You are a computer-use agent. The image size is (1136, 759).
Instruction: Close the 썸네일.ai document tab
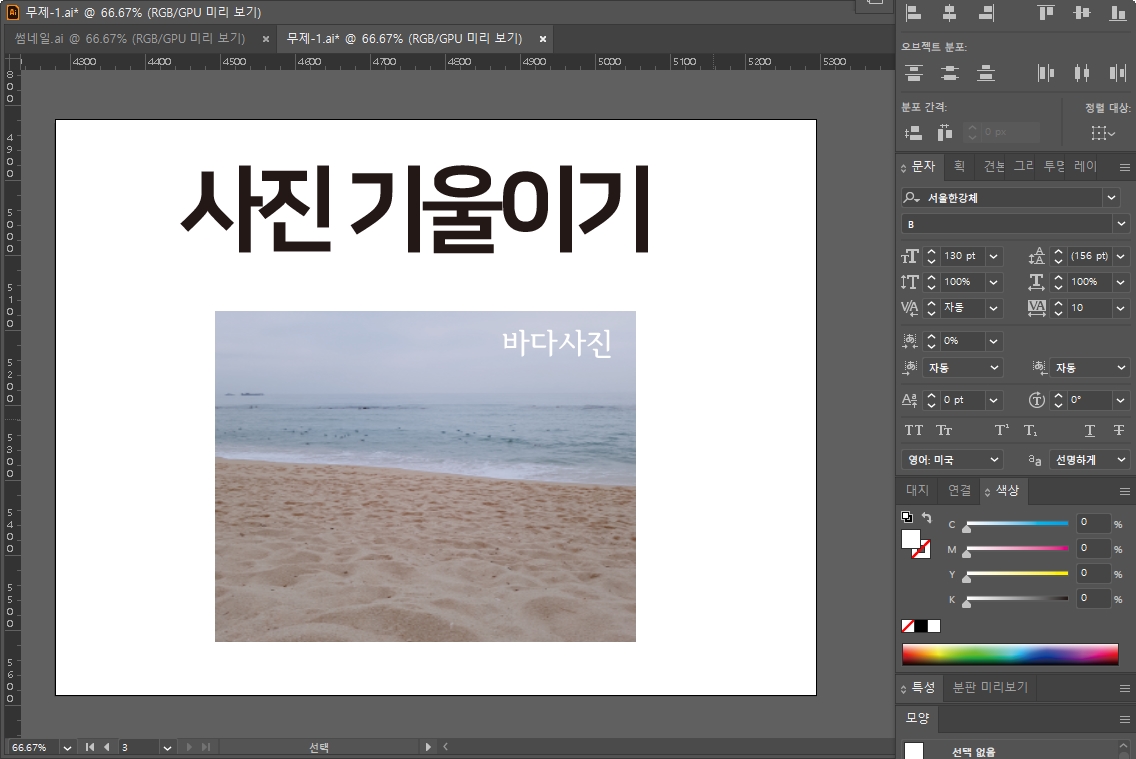coord(266,39)
